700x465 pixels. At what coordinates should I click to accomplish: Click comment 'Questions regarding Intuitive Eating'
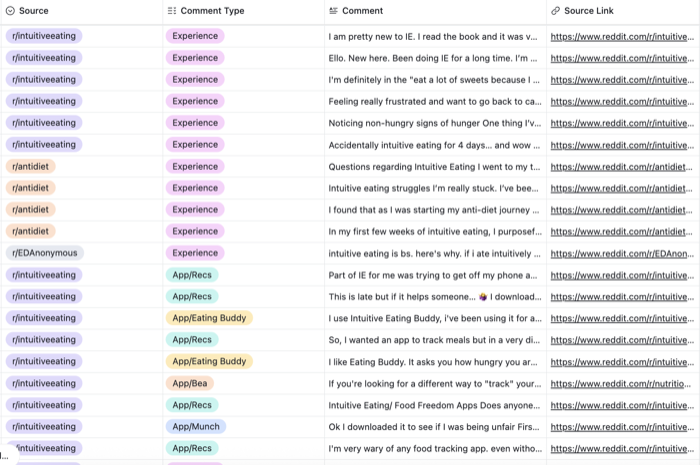(x=434, y=167)
